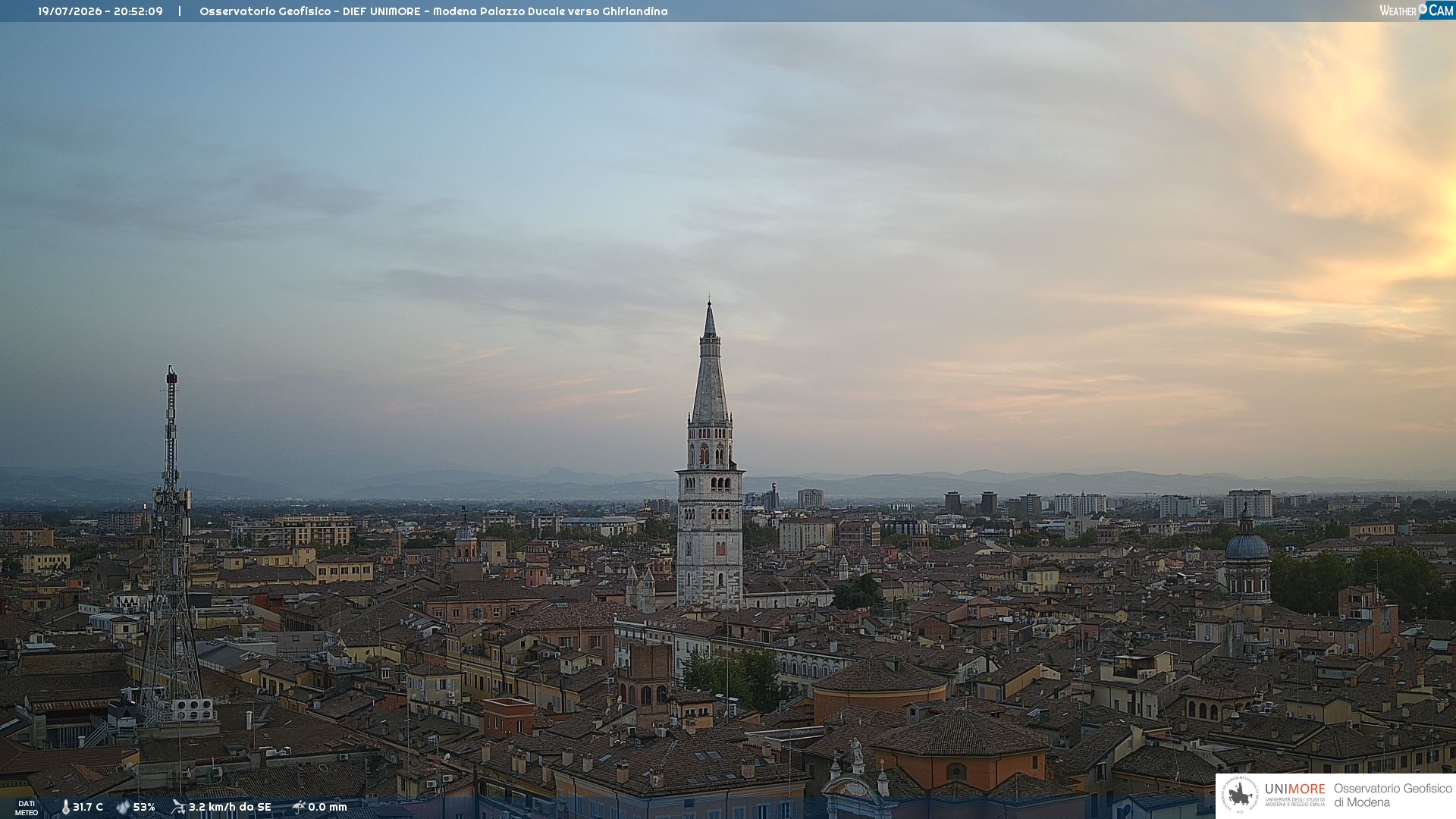Click the 'UNIMORE' wordmark
Viewport: 1456px width, 819px height.
pyautogui.click(x=1294, y=789)
